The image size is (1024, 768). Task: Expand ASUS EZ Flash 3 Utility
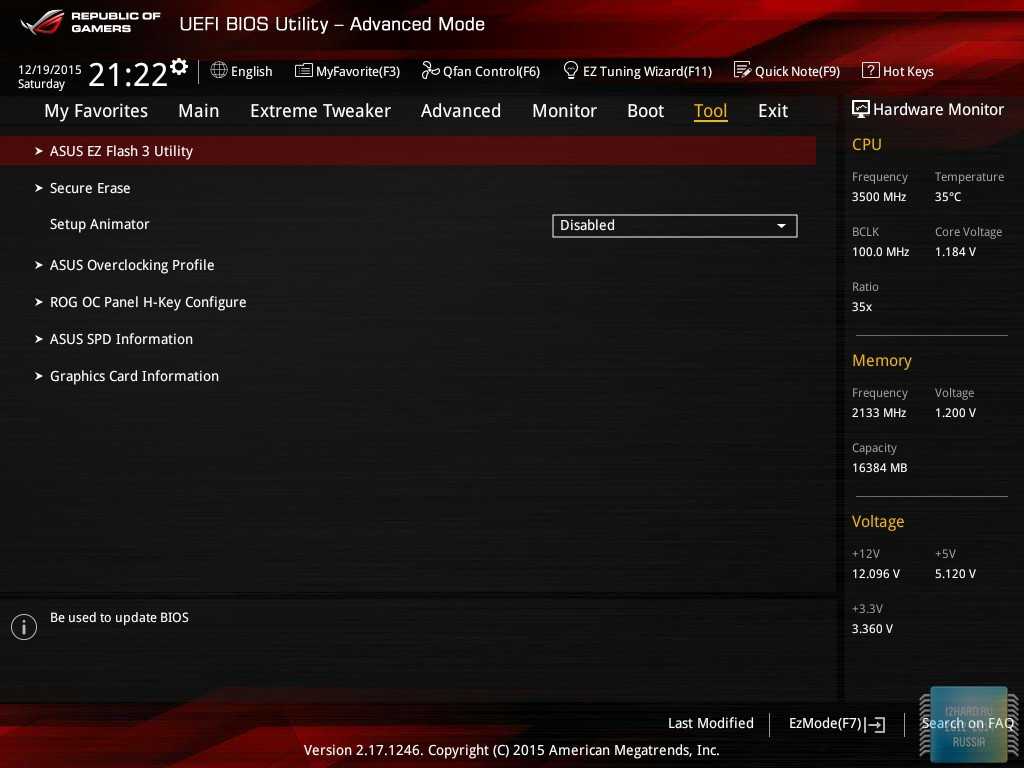[121, 151]
